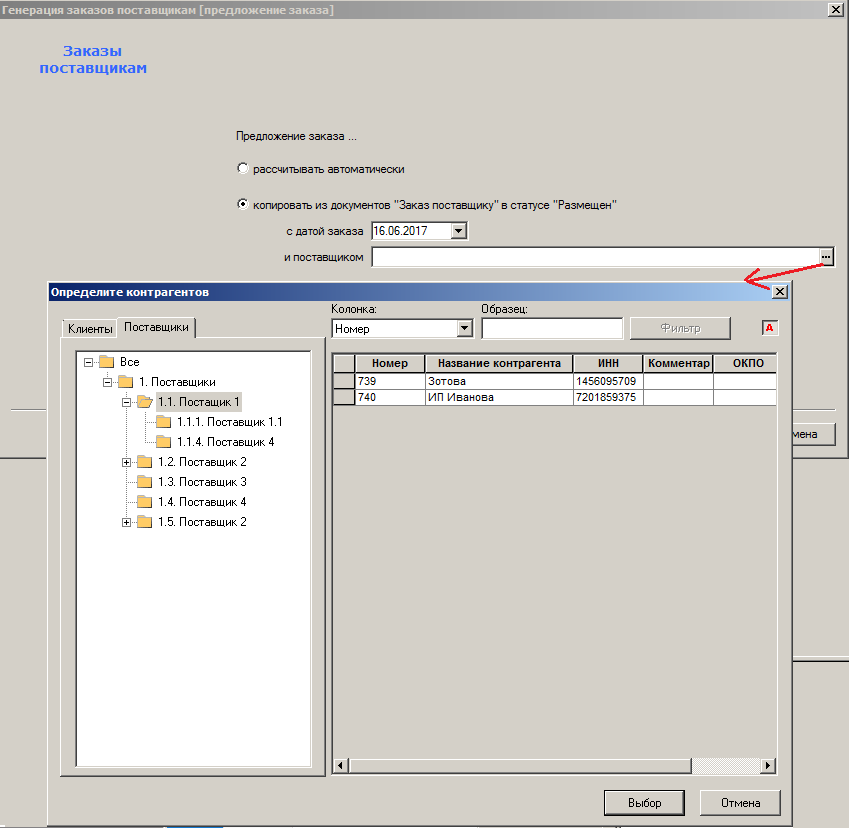Image resolution: width=849 pixels, height=828 pixels.
Task: Click folder icon of 1.1.1. Поставщик 1.1
Action: click(x=164, y=422)
